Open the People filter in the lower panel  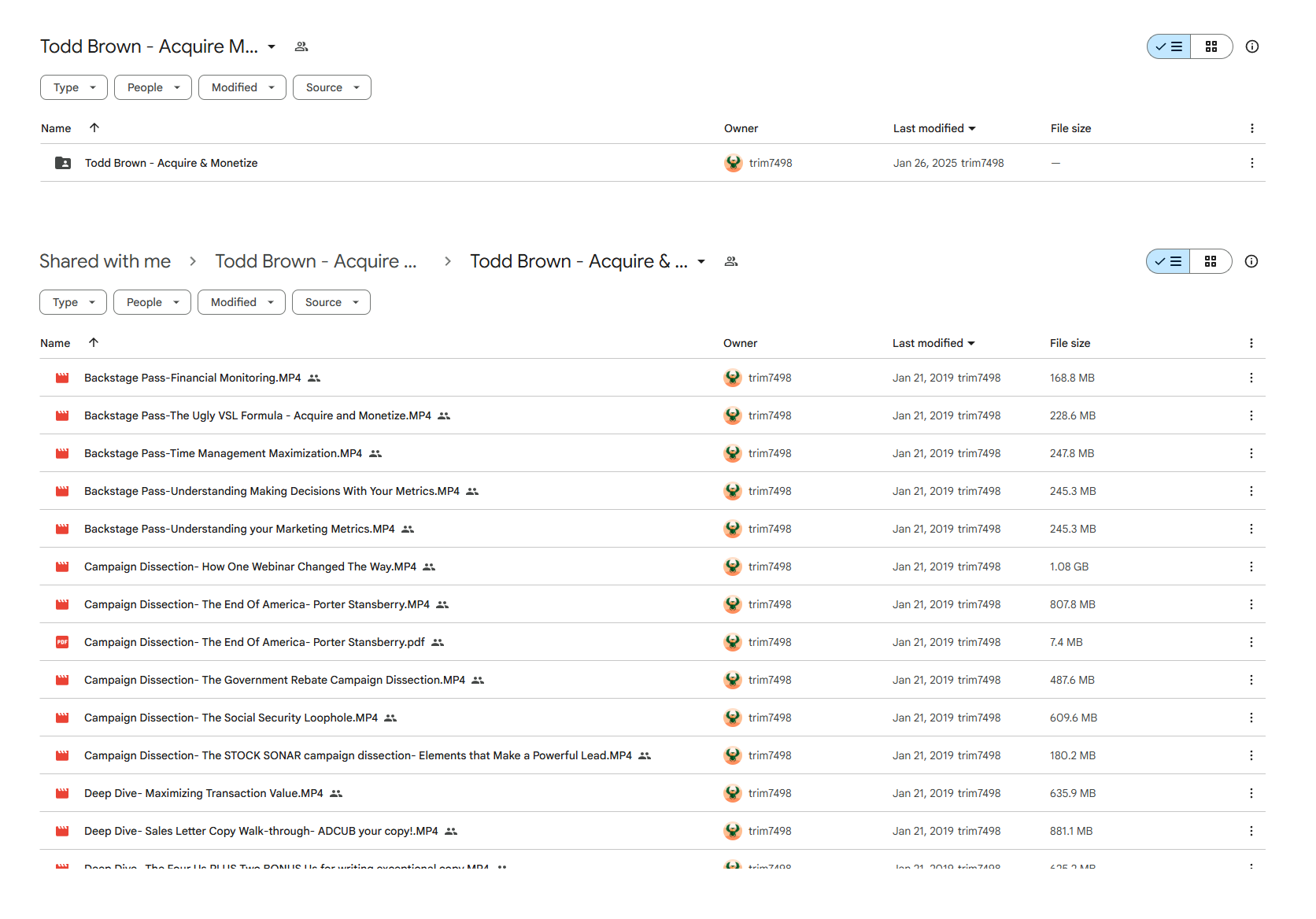tap(153, 302)
